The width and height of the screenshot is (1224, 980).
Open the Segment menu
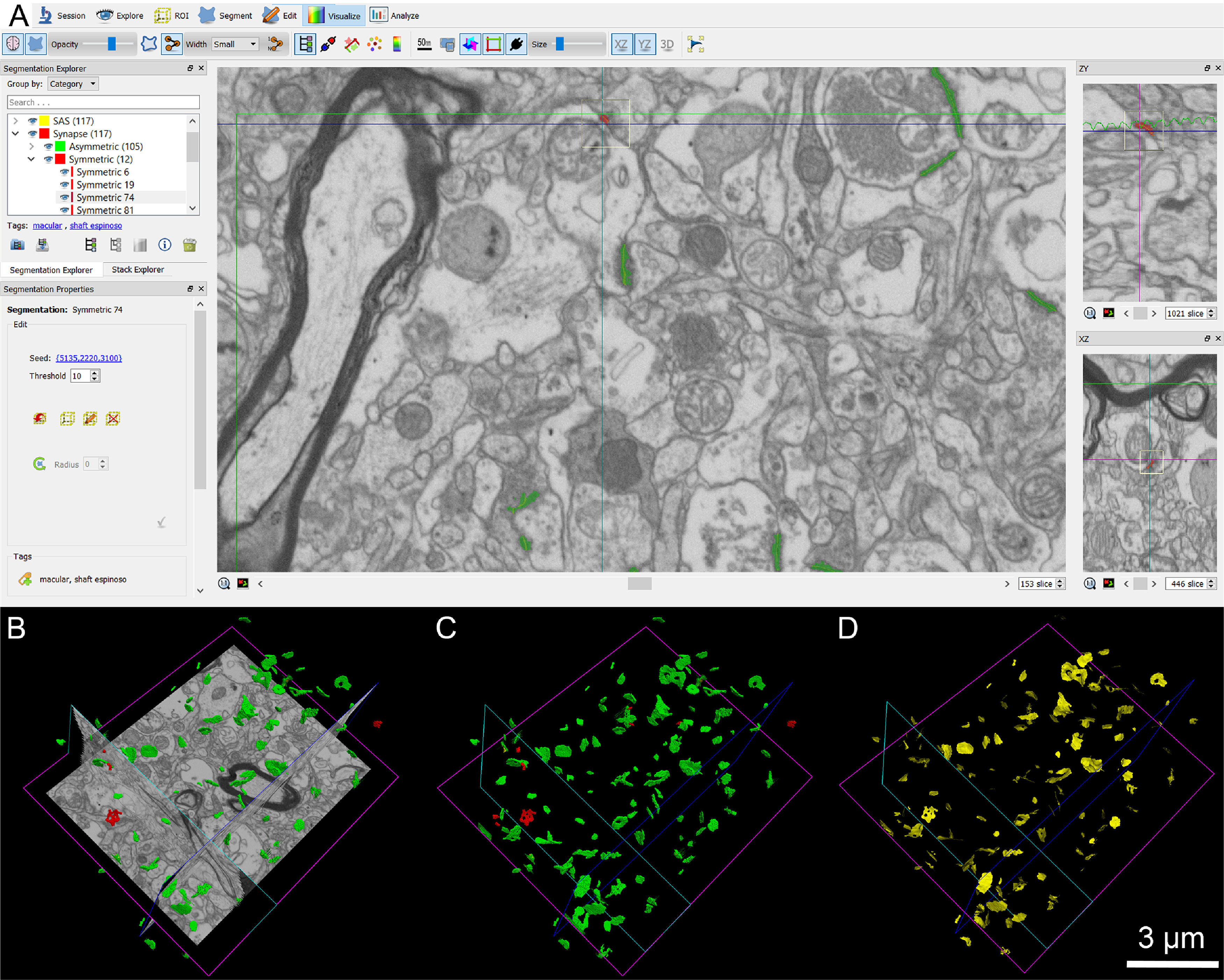click(x=225, y=15)
